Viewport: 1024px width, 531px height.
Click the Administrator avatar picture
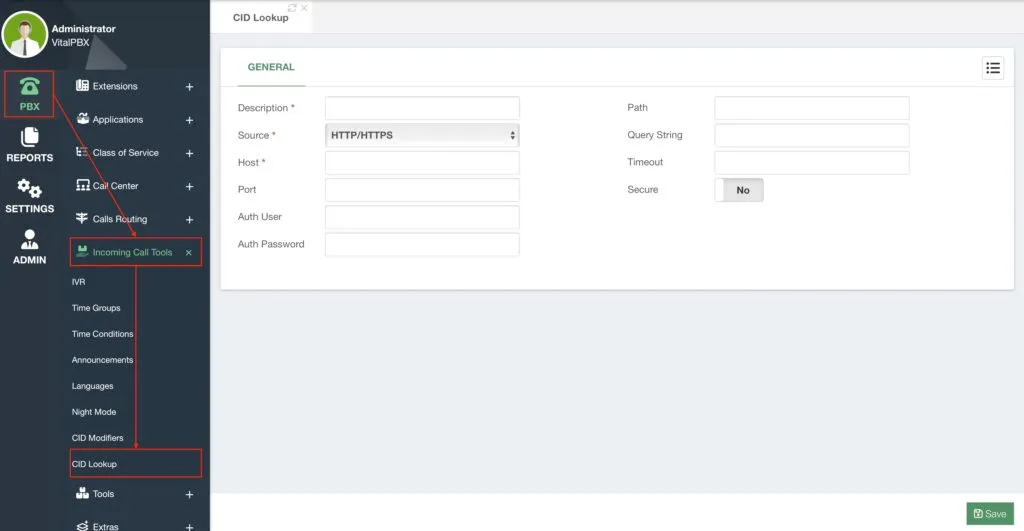pos(25,34)
